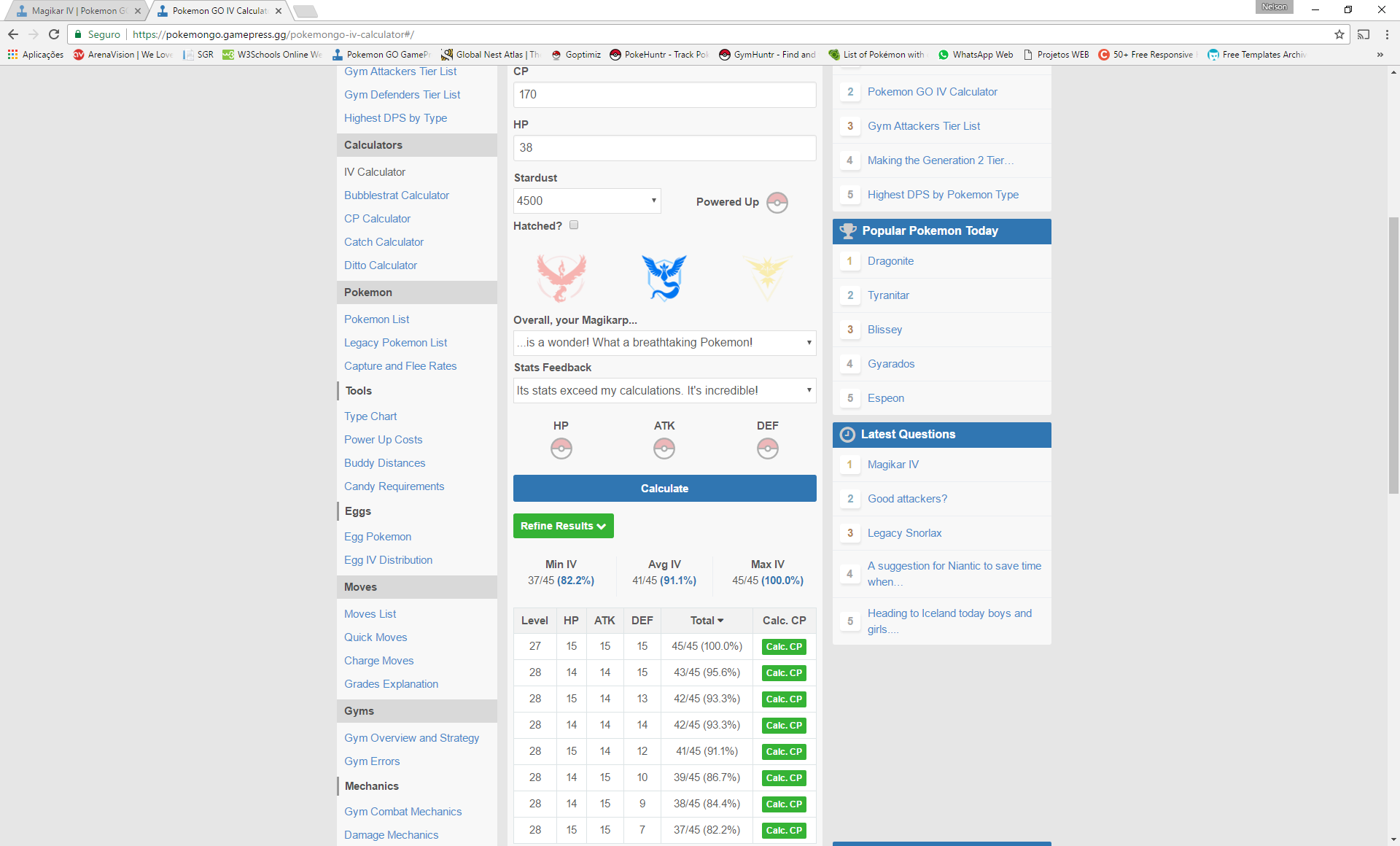Toggle the Powered Up pokeball

[x=777, y=203]
